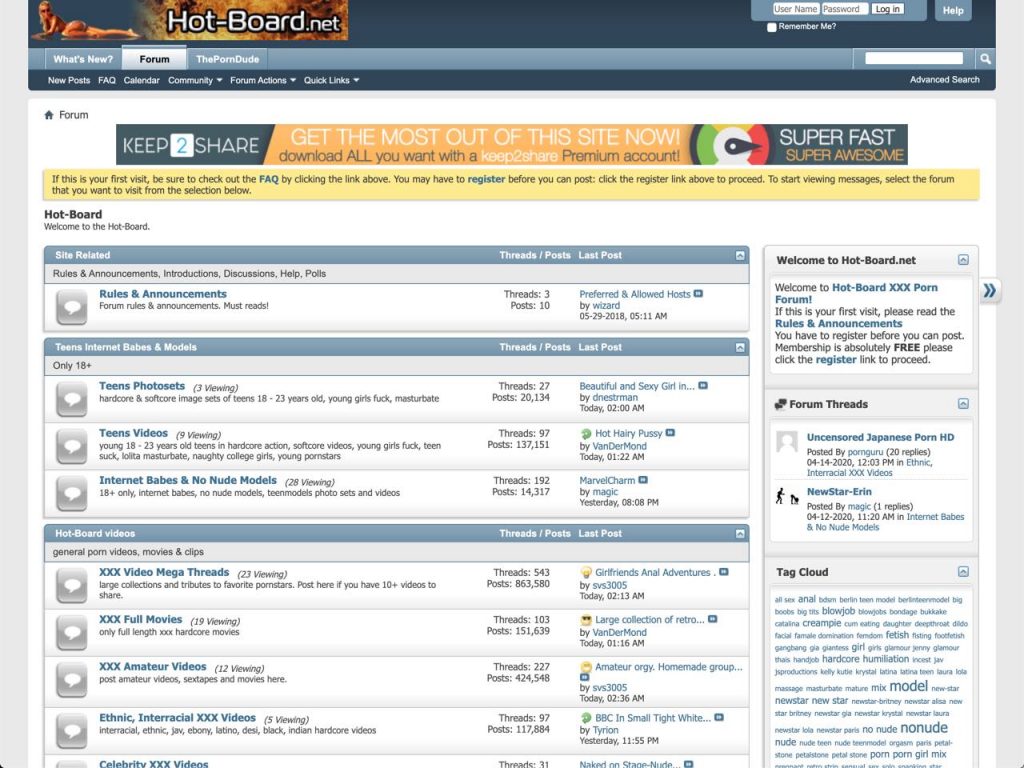
Task: Open the Hot-Board XXX Porn Forum! welcome link
Action: coord(856,293)
